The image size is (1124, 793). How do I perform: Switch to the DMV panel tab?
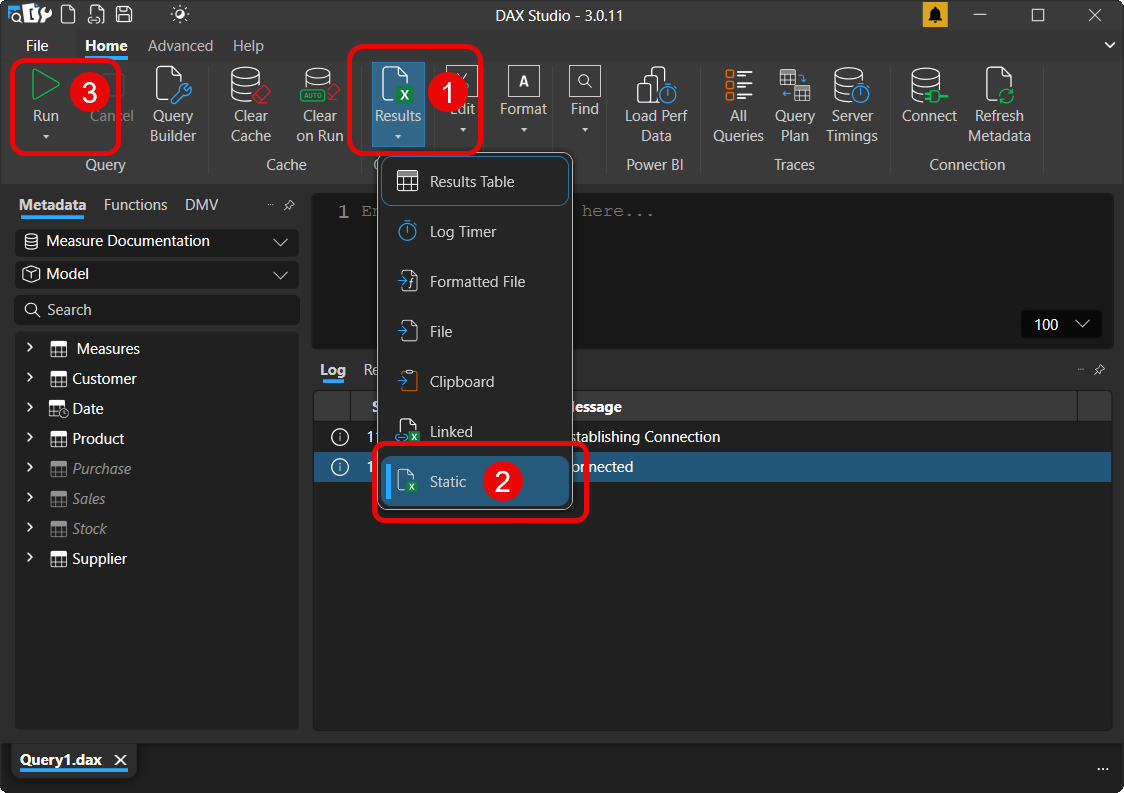point(201,205)
